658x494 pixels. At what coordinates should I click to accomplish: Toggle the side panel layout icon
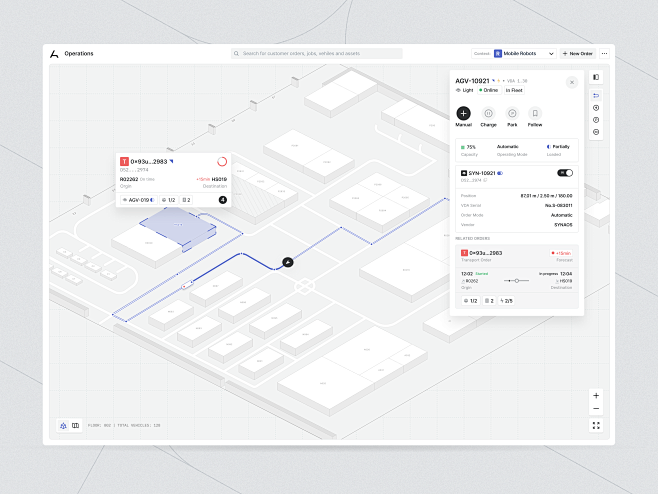[596, 77]
